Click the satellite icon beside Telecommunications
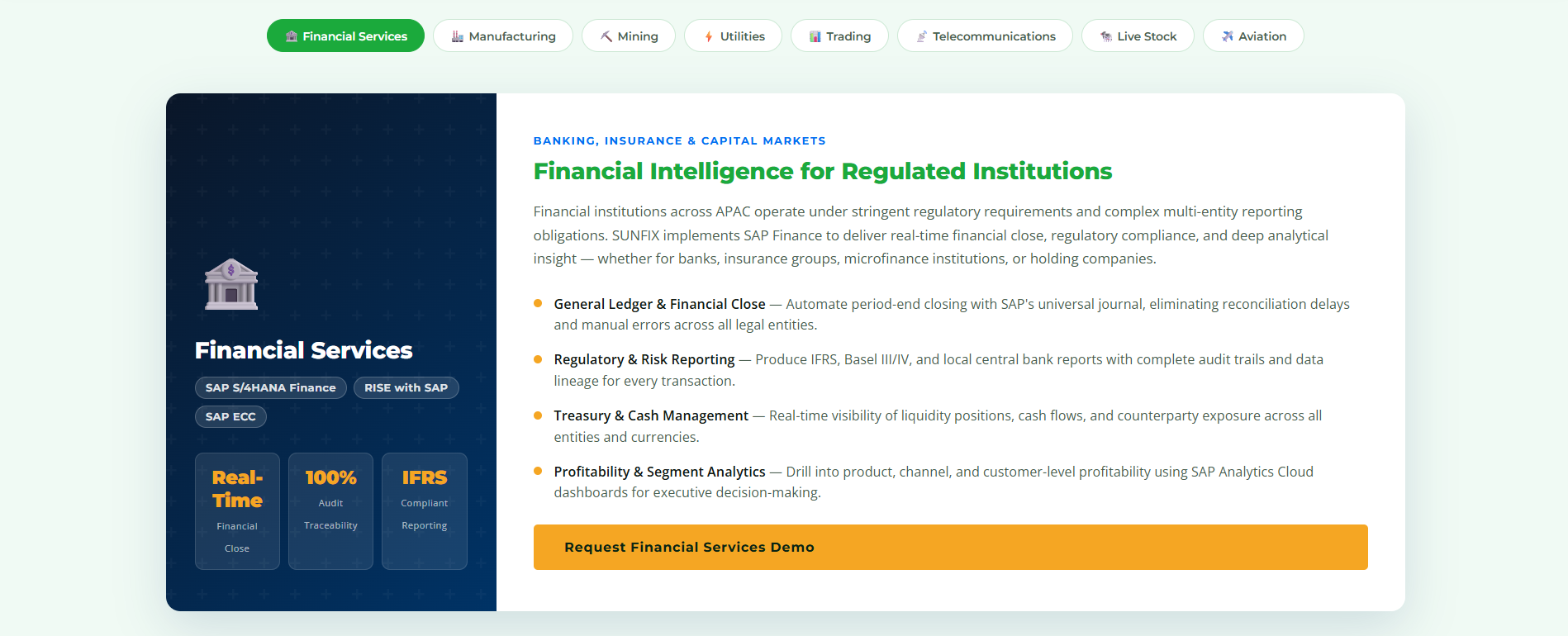Screen dimensions: 1568x636 point(922,36)
